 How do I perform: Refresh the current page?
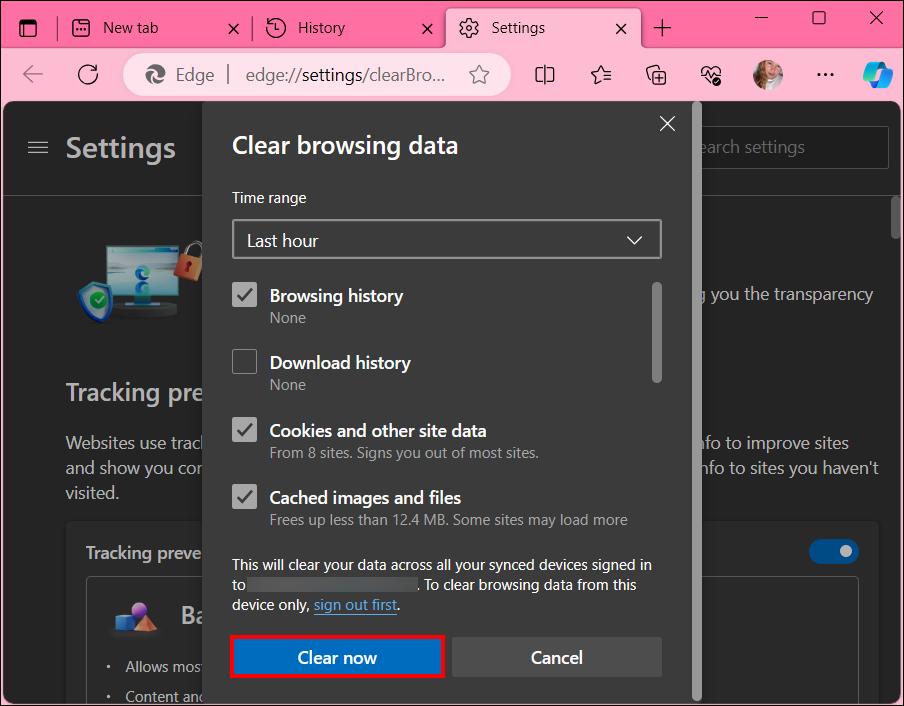[88, 74]
